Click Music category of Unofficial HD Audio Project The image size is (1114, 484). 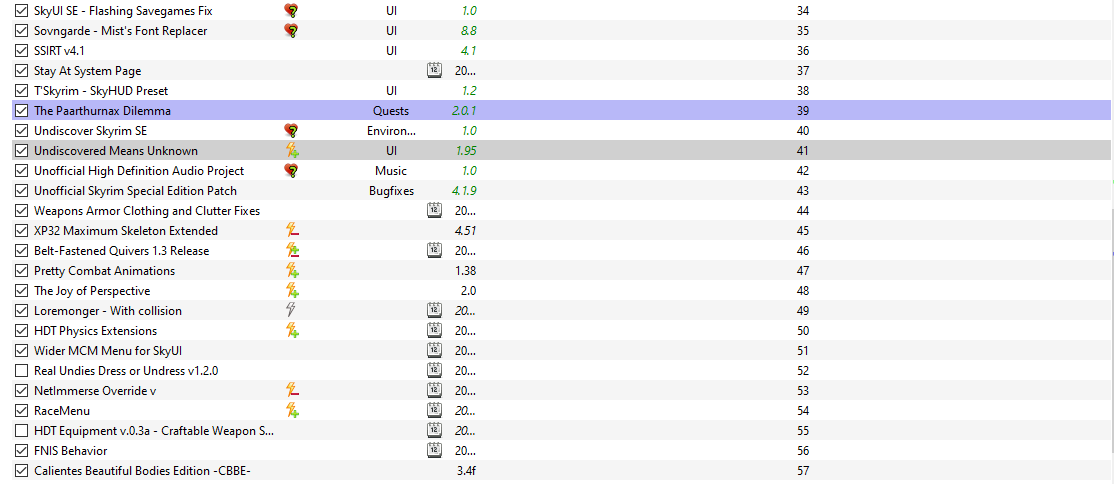[x=391, y=171]
